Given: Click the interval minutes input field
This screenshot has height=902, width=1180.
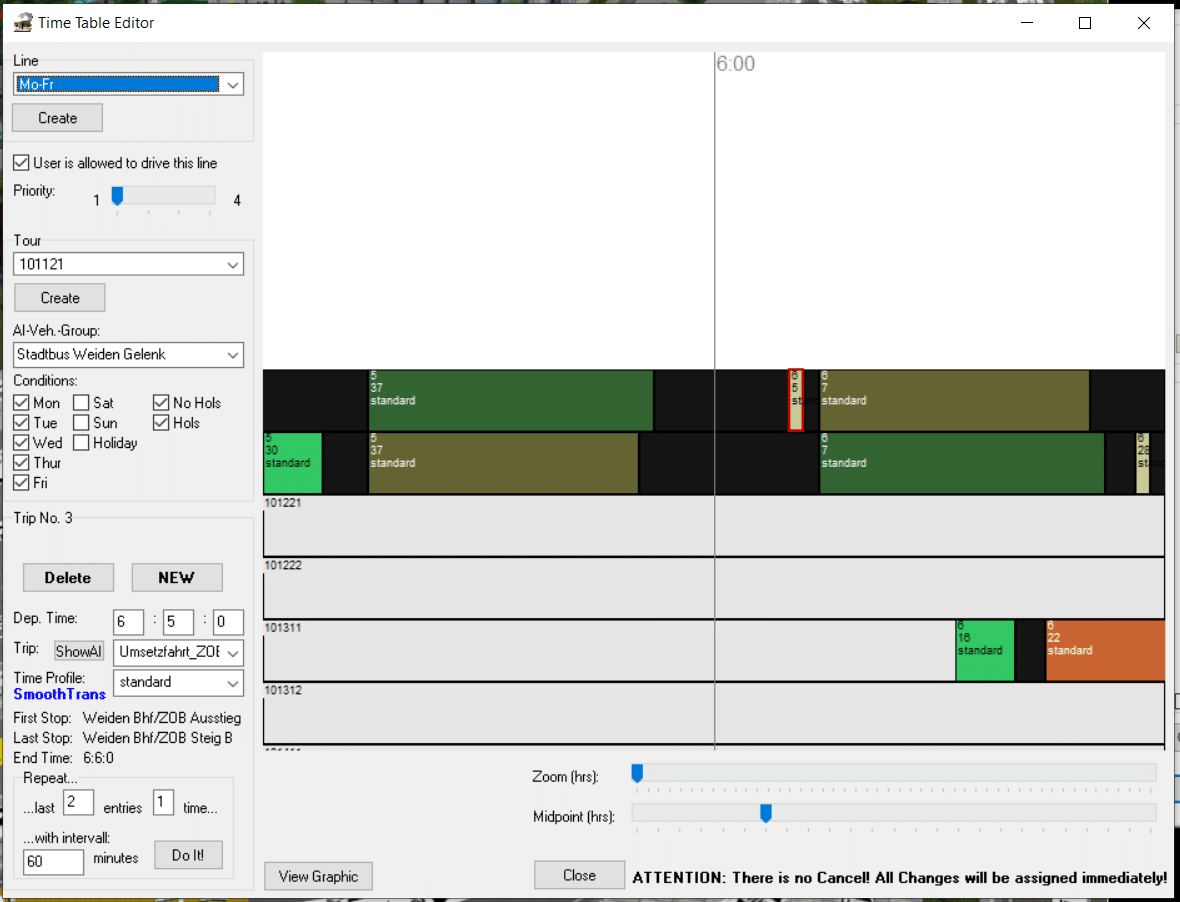Looking at the screenshot, I should click(x=53, y=861).
